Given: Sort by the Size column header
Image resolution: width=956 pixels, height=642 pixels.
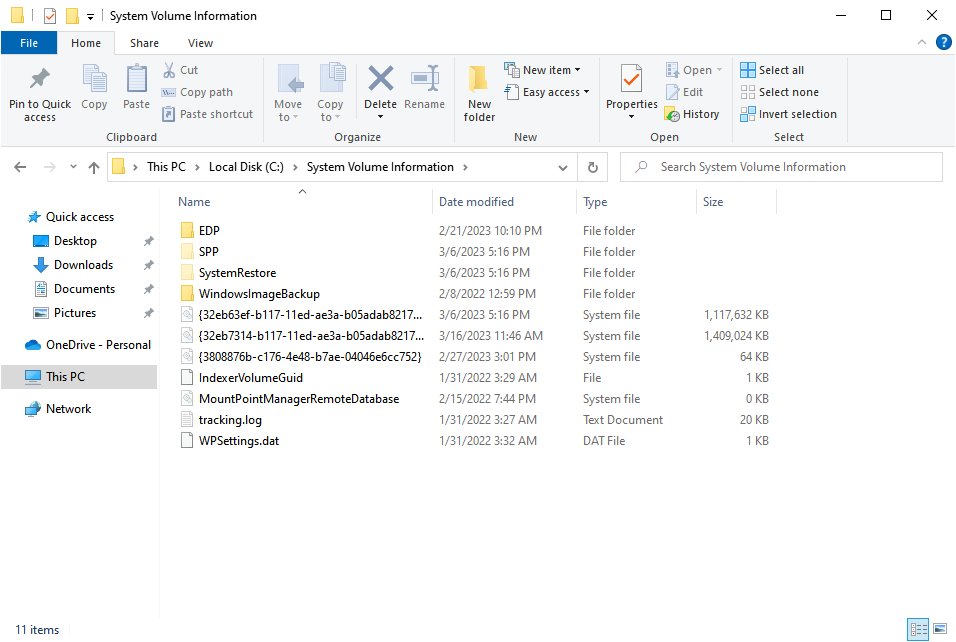Looking at the screenshot, I should [x=713, y=202].
